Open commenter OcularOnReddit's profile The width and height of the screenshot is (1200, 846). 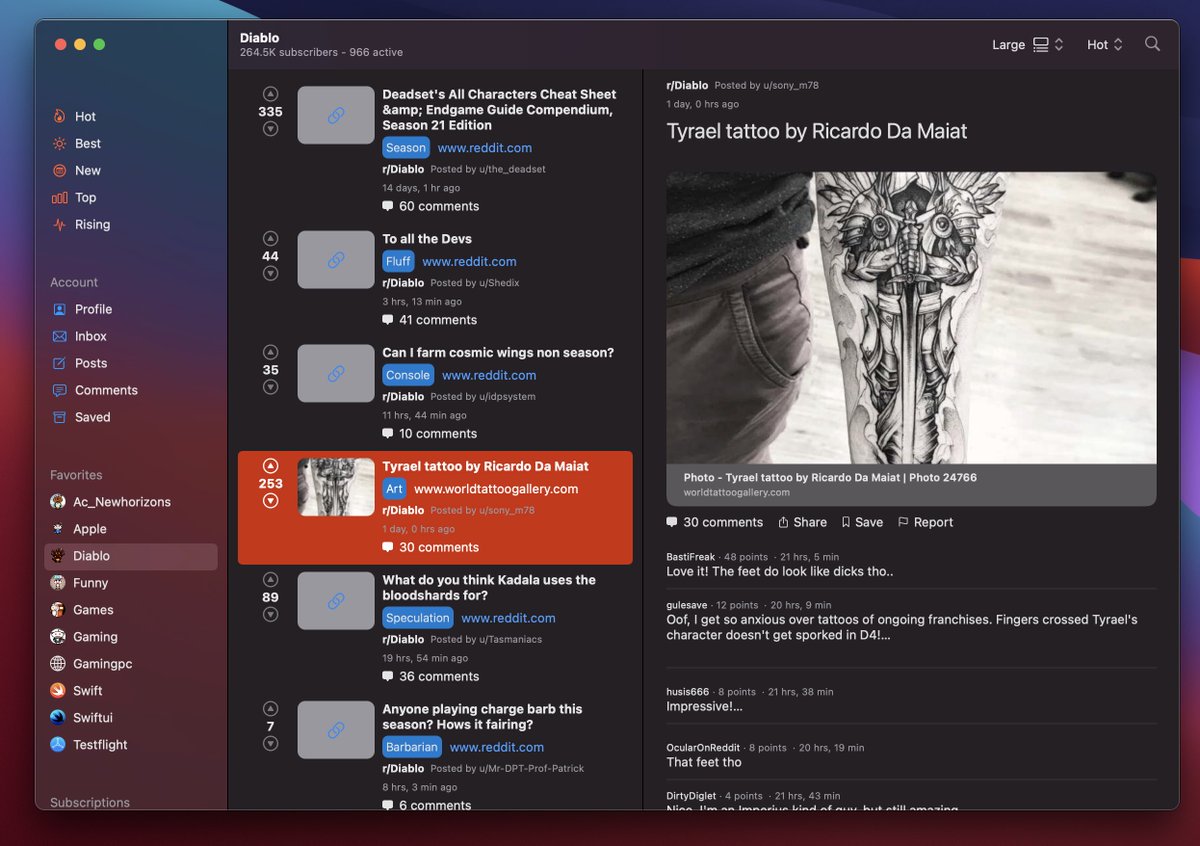(703, 747)
